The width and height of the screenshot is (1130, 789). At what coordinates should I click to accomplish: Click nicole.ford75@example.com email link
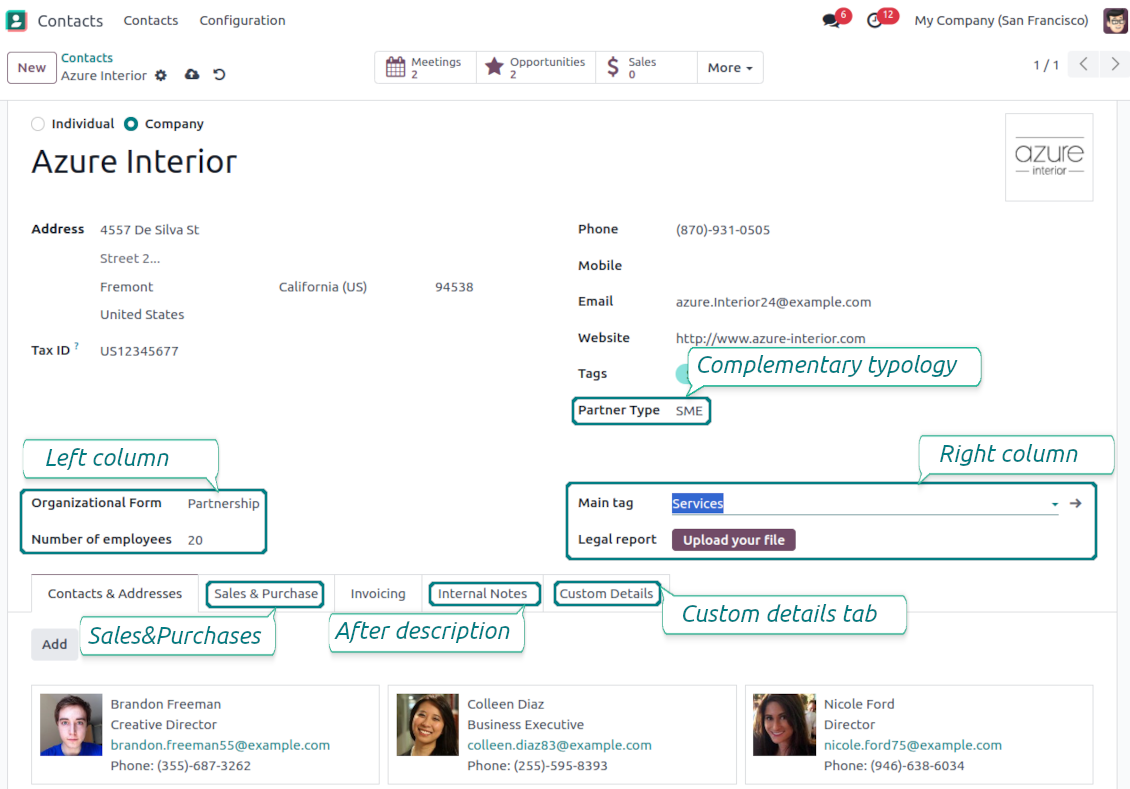coord(912,745)
